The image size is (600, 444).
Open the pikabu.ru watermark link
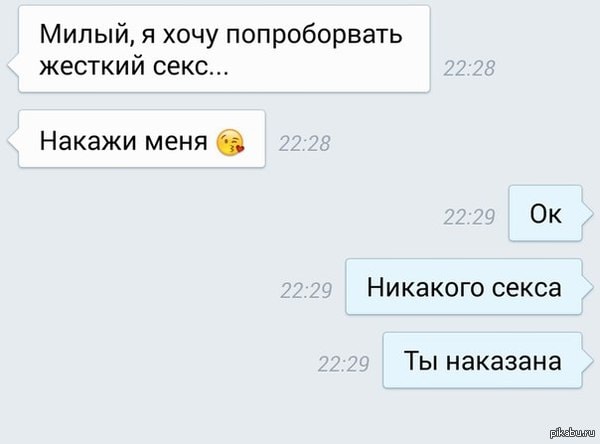[x=572, y=433]
